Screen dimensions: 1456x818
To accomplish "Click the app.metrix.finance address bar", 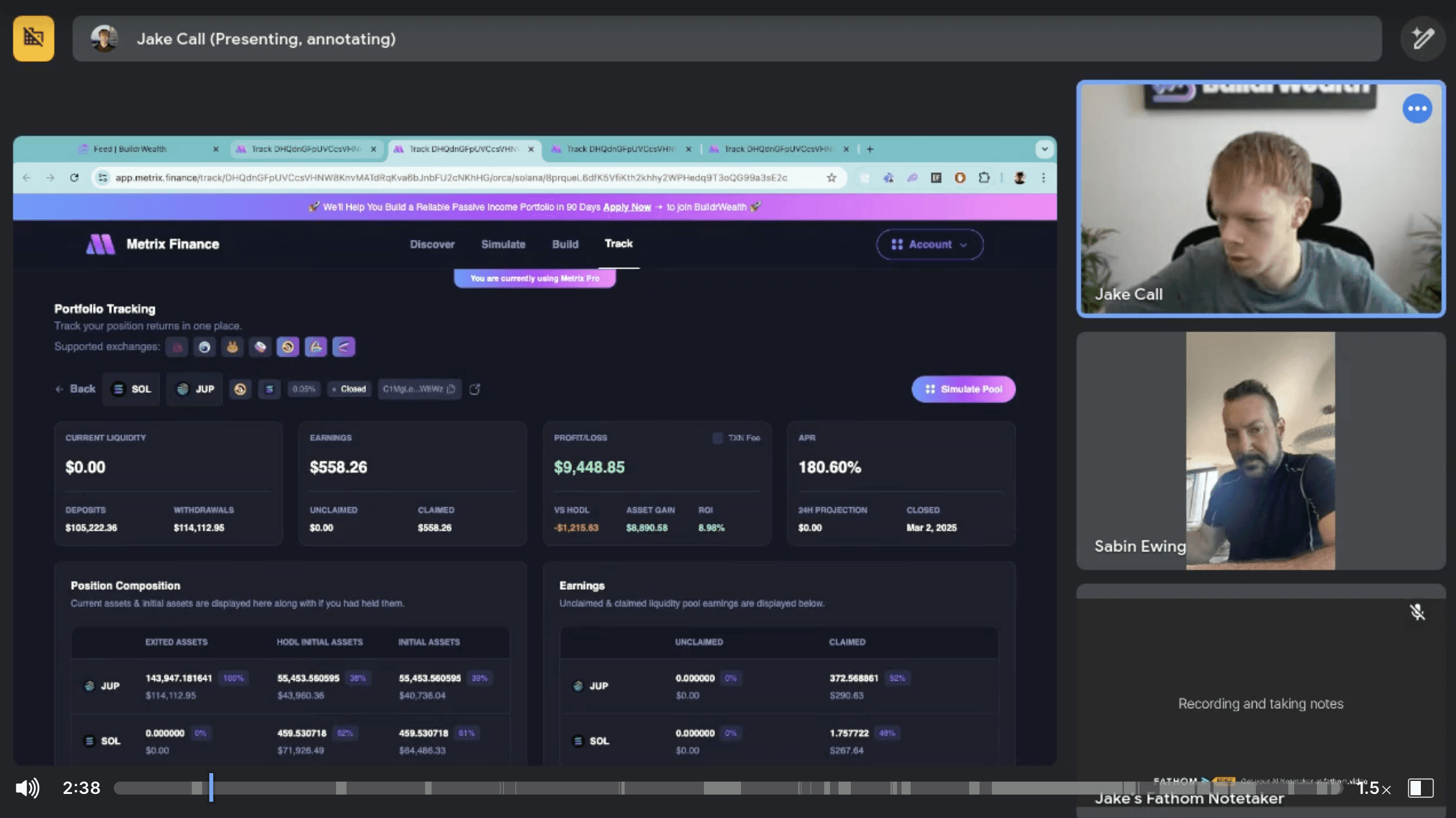I will pyautogui.click(x=451, y=178).
